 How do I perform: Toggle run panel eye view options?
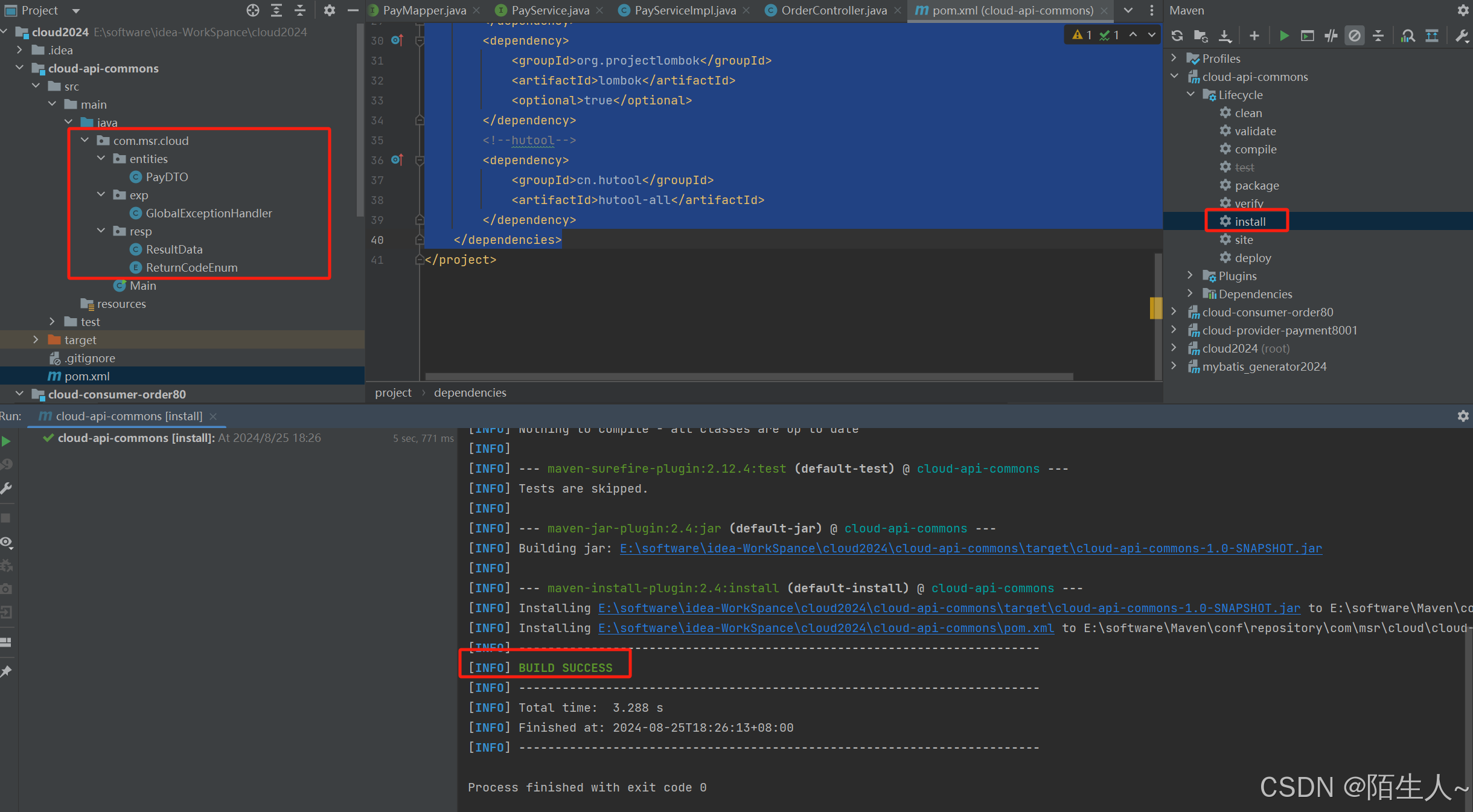coord(7,542)
